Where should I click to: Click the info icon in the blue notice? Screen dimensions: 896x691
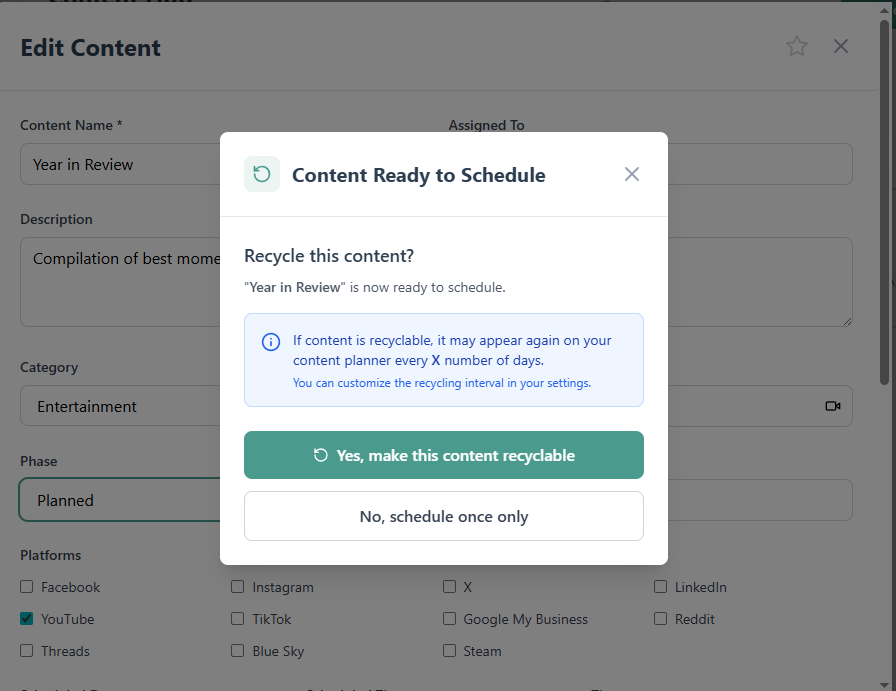point(270,342)
